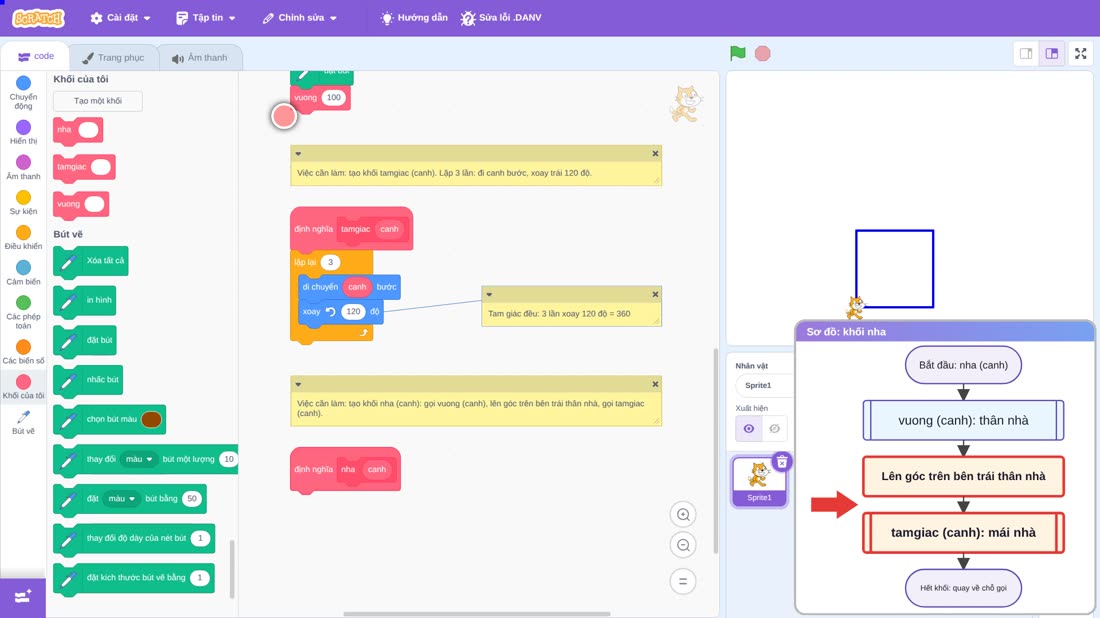The image size is (1100, 618).
Task: Delete Sprite1 using trash icon
Action: coord(782,462)
